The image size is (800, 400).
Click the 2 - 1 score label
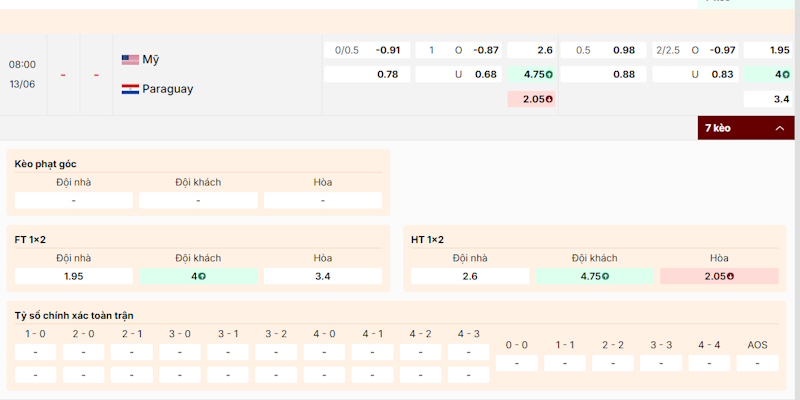click(132, 334)
